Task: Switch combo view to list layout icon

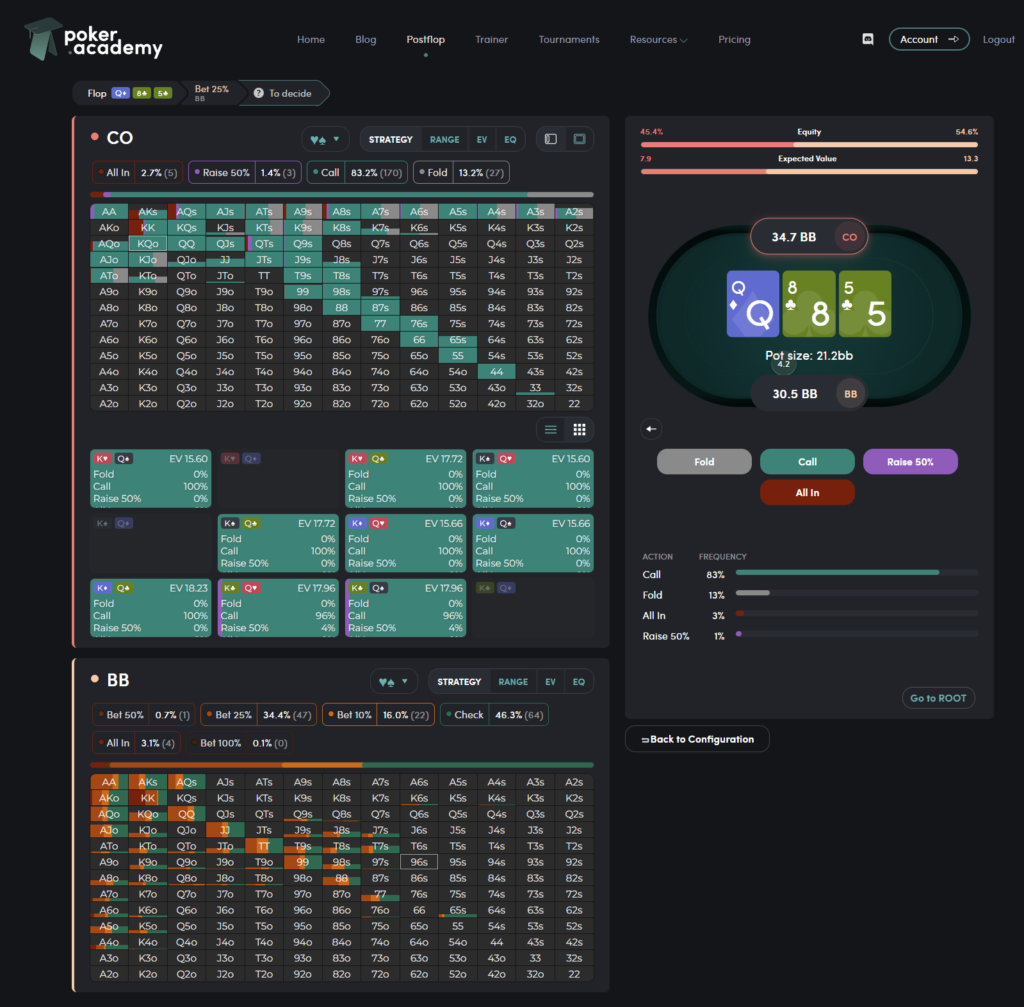Action: 550,429
